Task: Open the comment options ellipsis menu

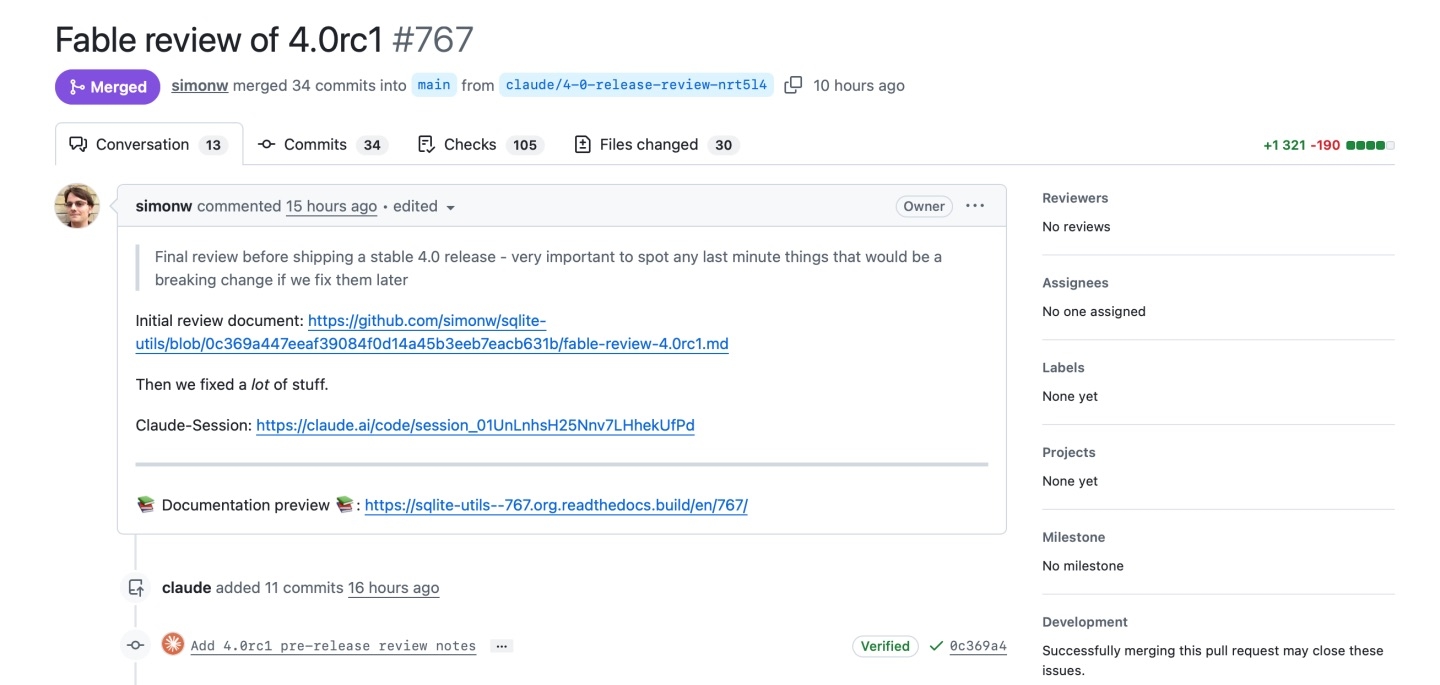Action: click(x=975, y=206)
